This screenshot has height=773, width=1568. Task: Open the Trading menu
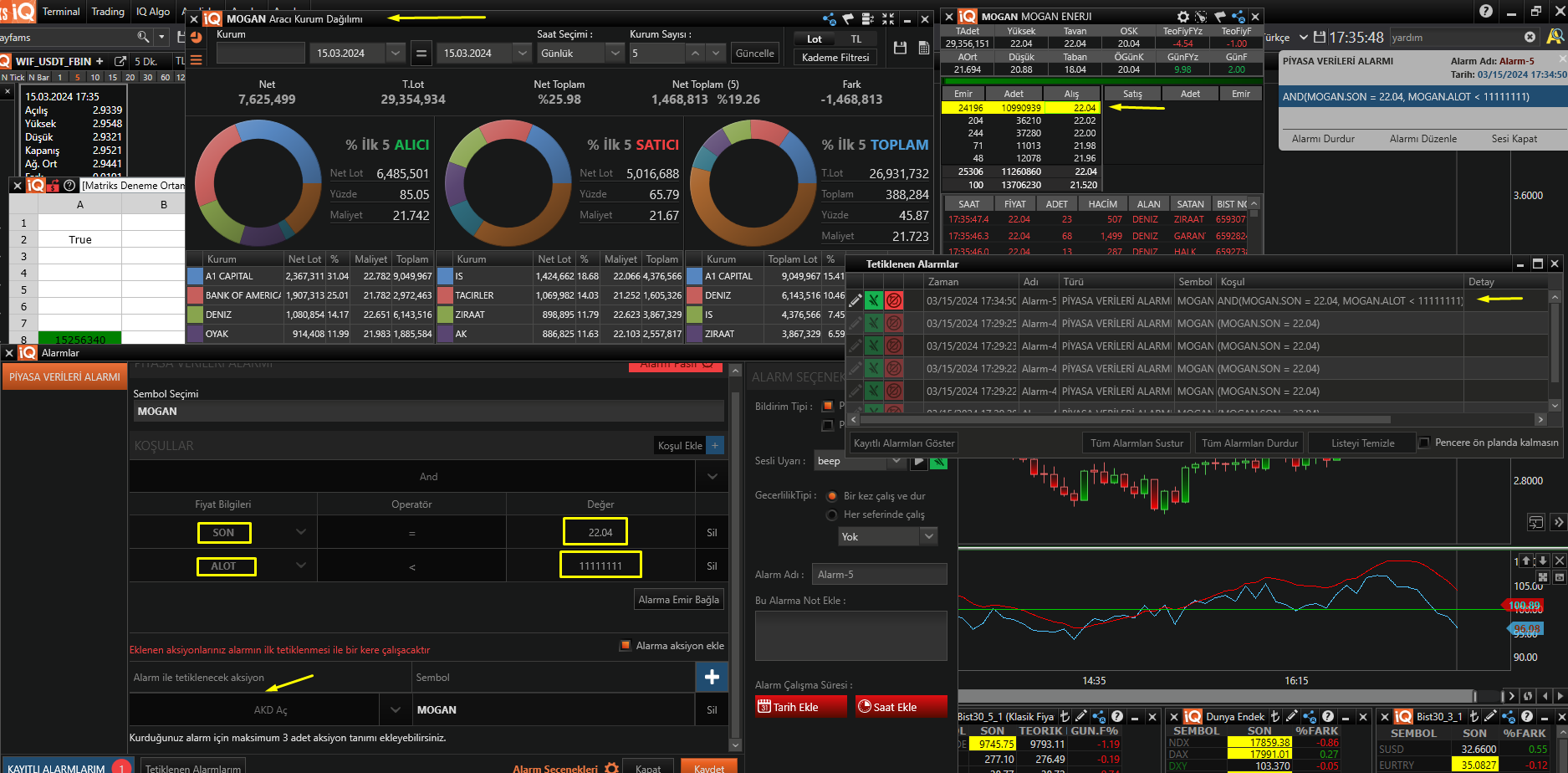tap(108, 12)
